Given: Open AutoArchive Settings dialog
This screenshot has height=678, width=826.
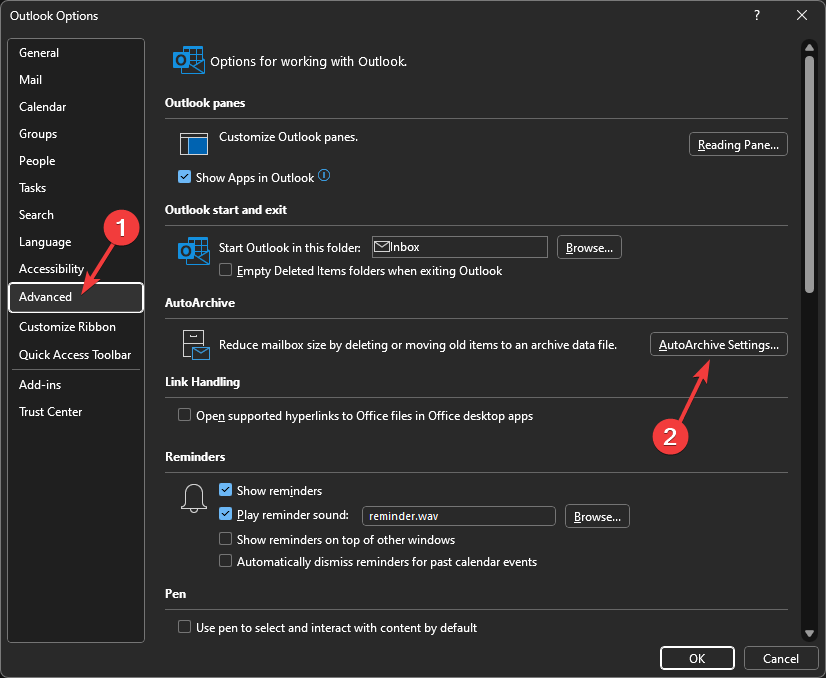Looking at the screenshot, I should pos(719,344).
